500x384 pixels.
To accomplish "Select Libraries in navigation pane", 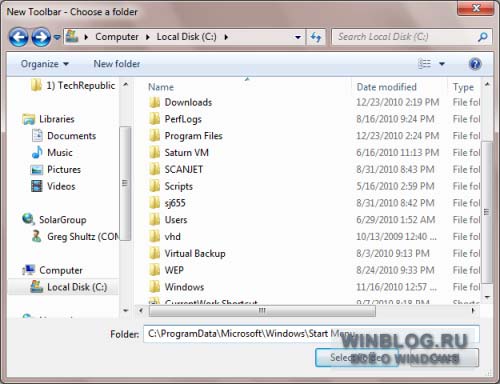I will coord(48,119).
